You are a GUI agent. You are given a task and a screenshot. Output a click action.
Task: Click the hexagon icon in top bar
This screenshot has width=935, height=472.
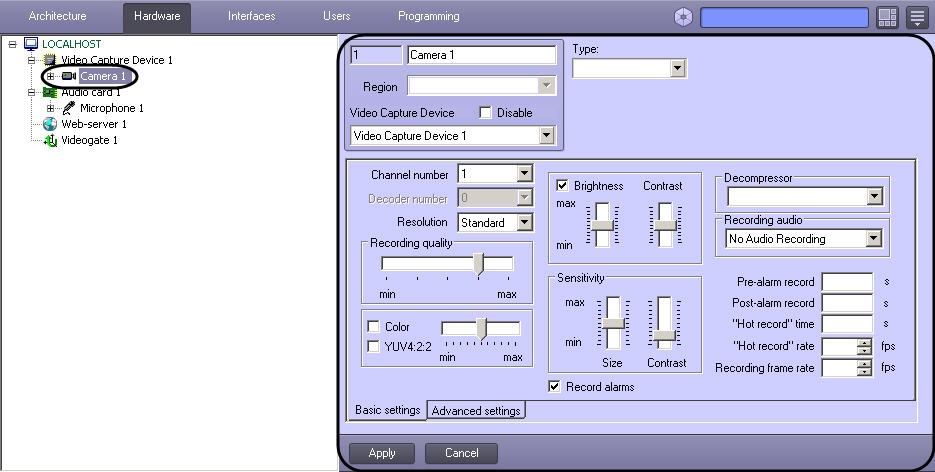[x=683, y=17]
